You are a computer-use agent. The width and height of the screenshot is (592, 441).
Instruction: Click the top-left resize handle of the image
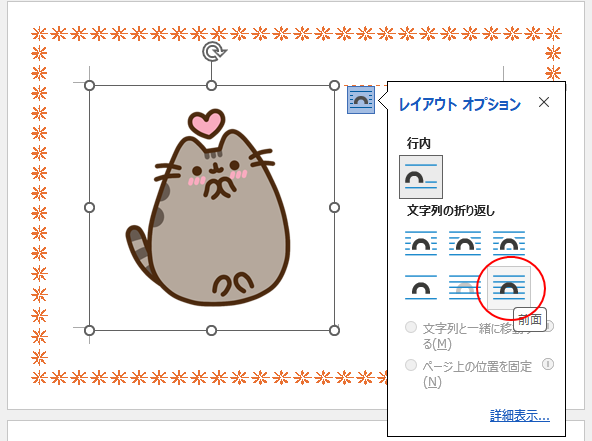(x=89, y=86)
